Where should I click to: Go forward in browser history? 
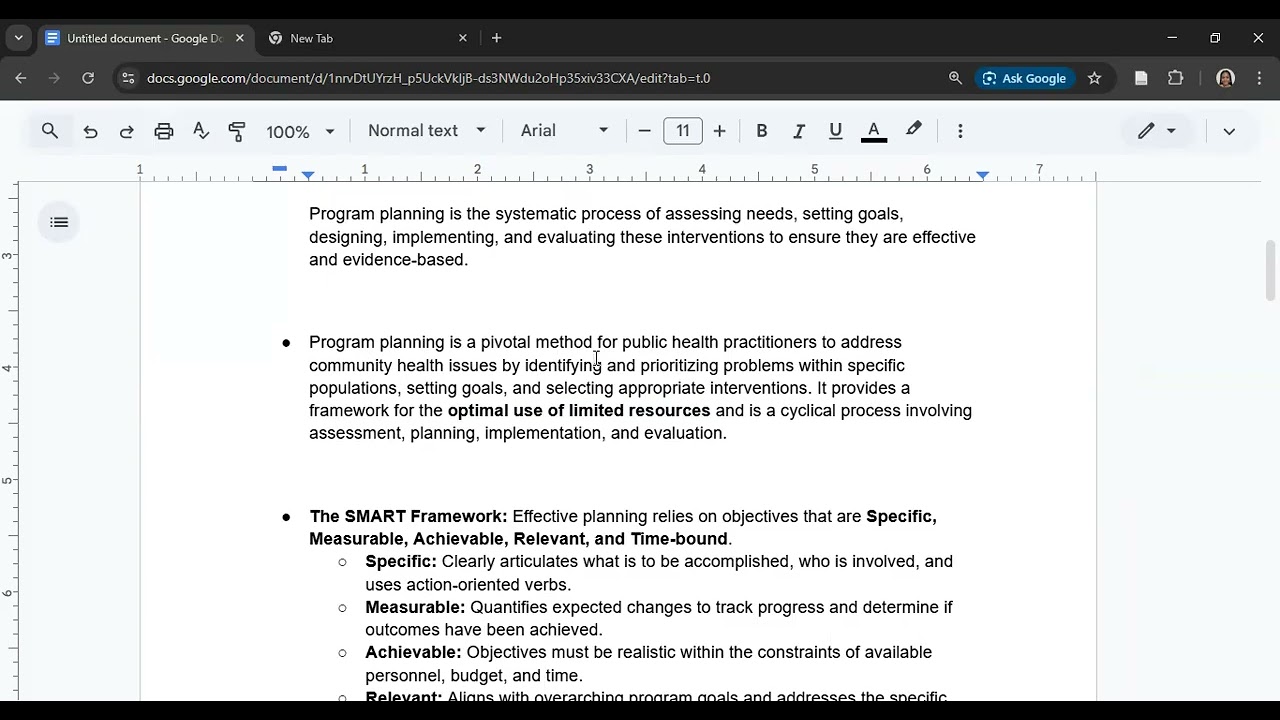54,78
